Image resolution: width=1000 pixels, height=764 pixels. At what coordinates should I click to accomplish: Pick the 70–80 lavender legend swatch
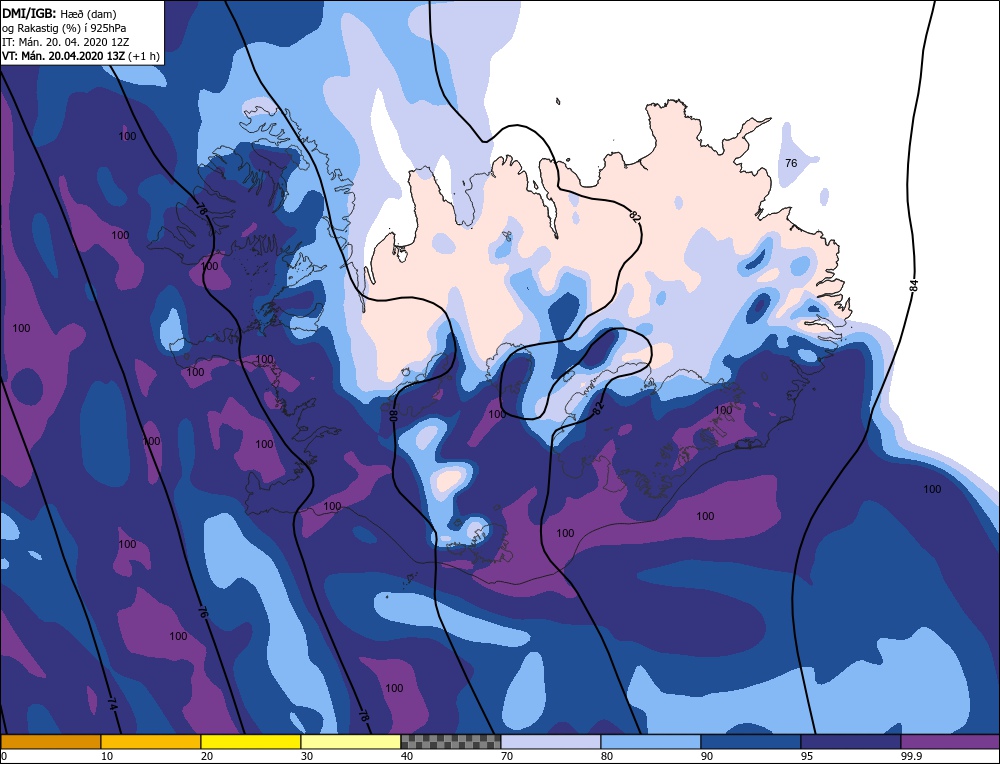[551, 742]
